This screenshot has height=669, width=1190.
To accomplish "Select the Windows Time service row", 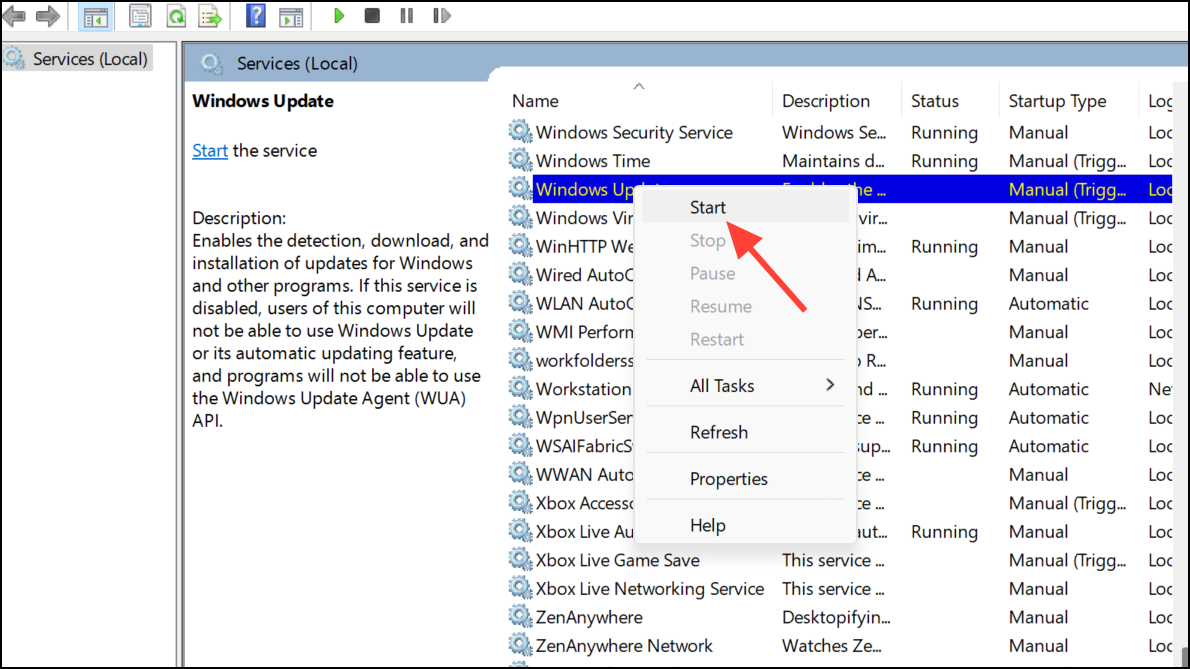I will 840,161.
